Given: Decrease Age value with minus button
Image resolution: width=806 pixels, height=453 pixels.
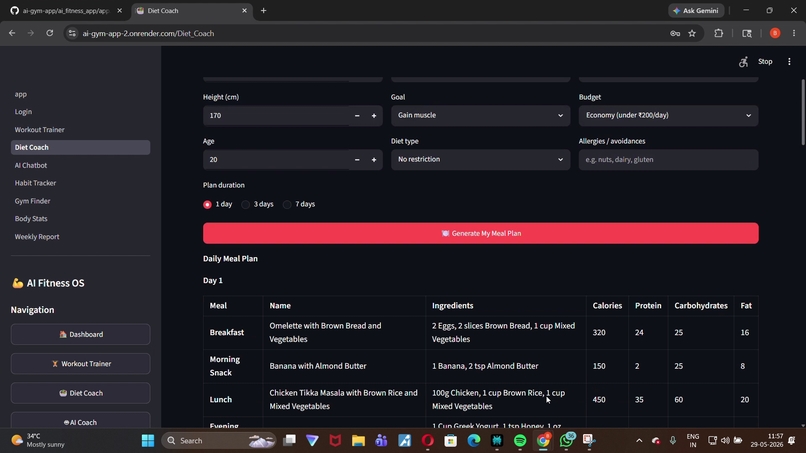Looking at the screenshot, I should 357,160.
